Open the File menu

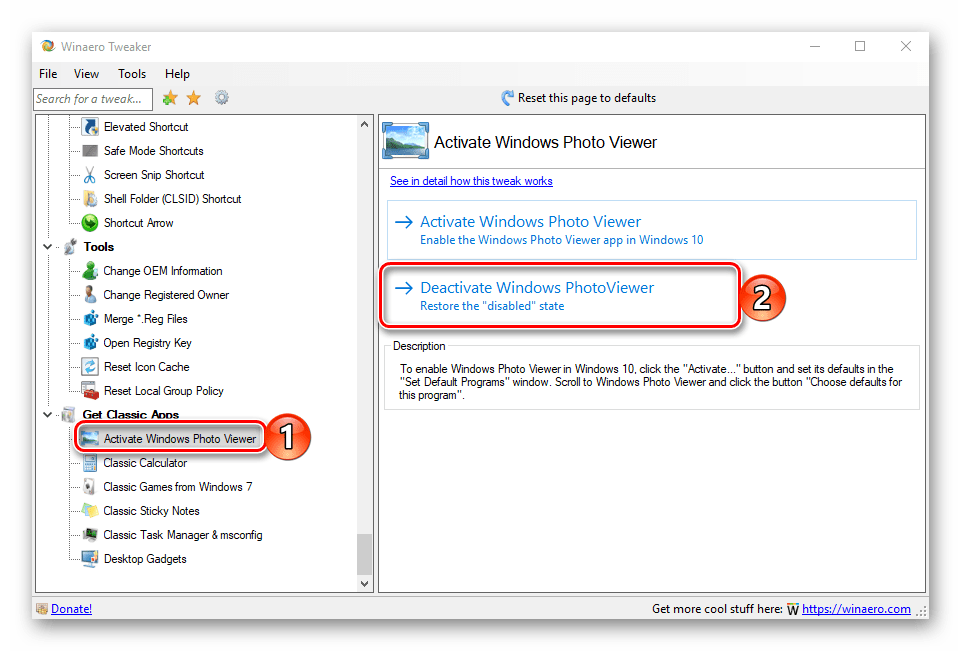(48, 74)
